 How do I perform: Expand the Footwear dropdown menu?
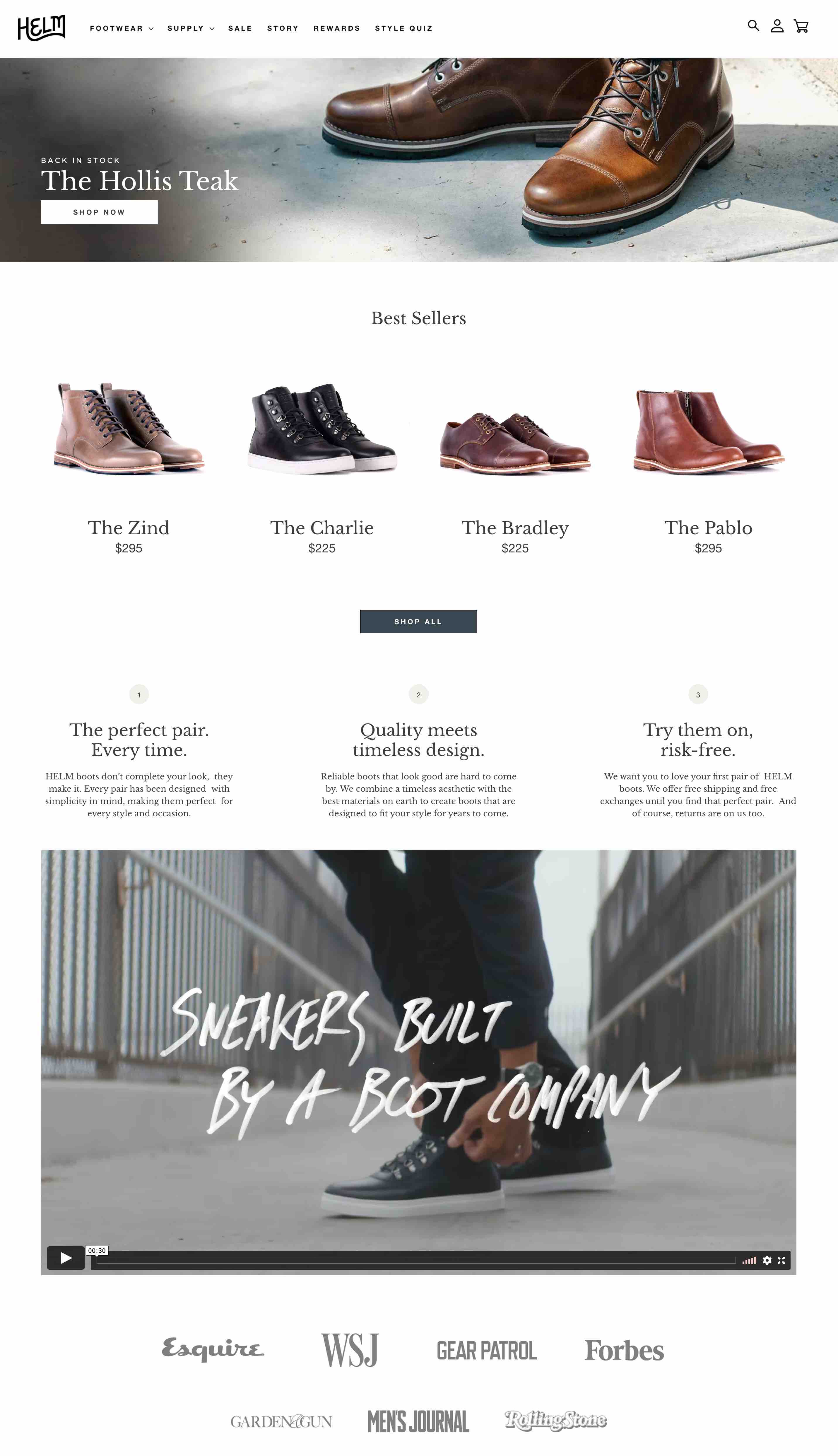click(x=122, y=28)
